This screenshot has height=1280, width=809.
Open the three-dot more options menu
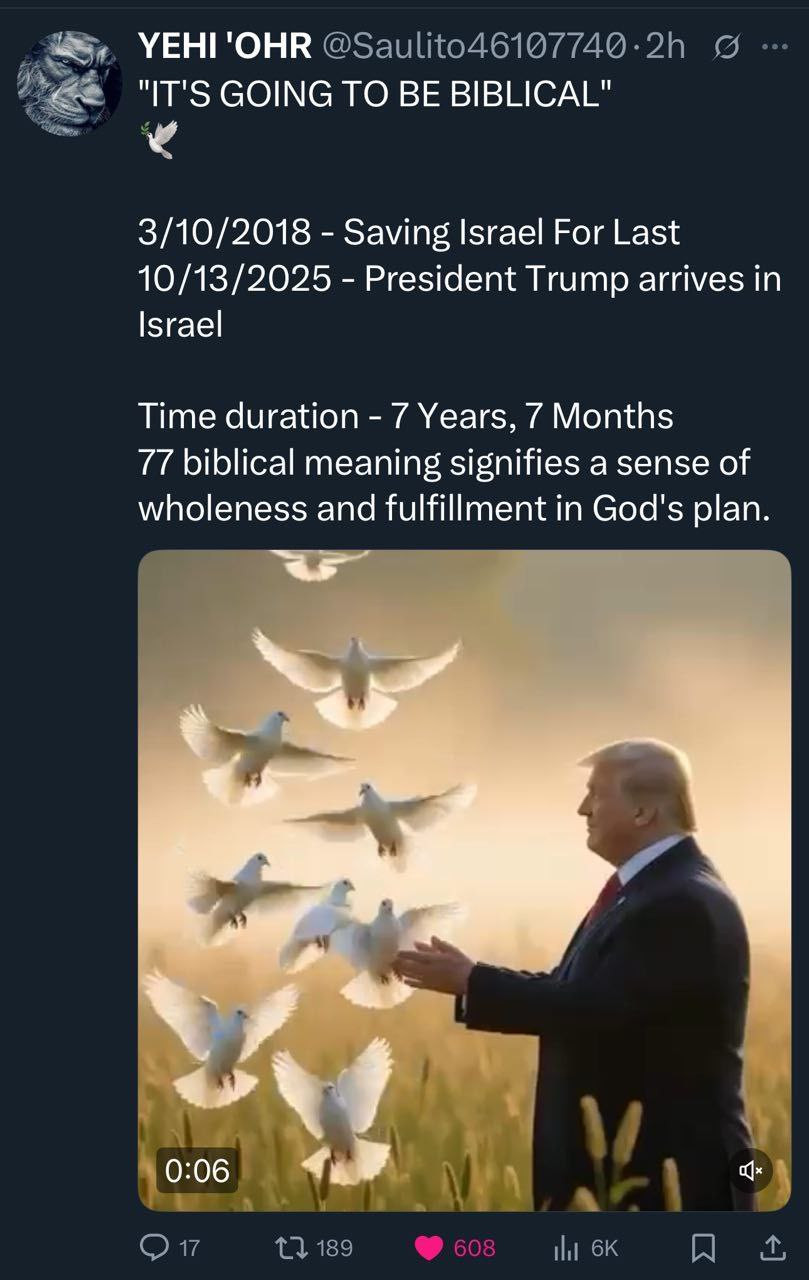click(775, 47)
